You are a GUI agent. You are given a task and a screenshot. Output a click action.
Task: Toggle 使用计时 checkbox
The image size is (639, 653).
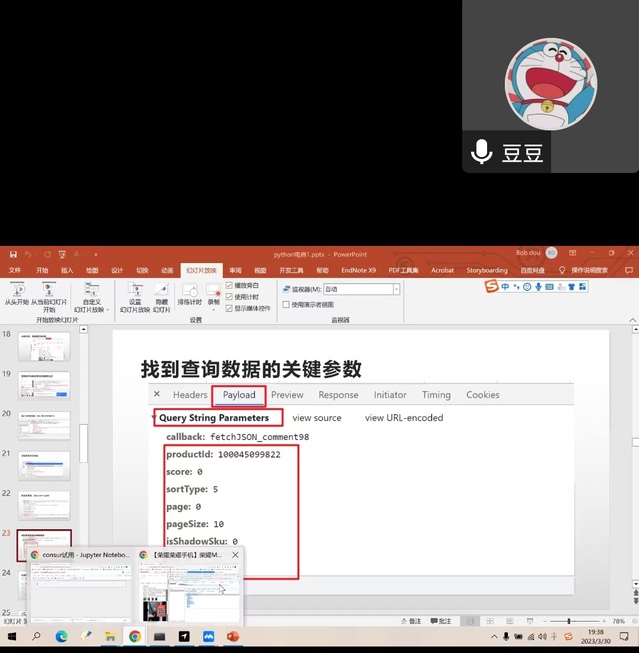click(x=230, y=297)
